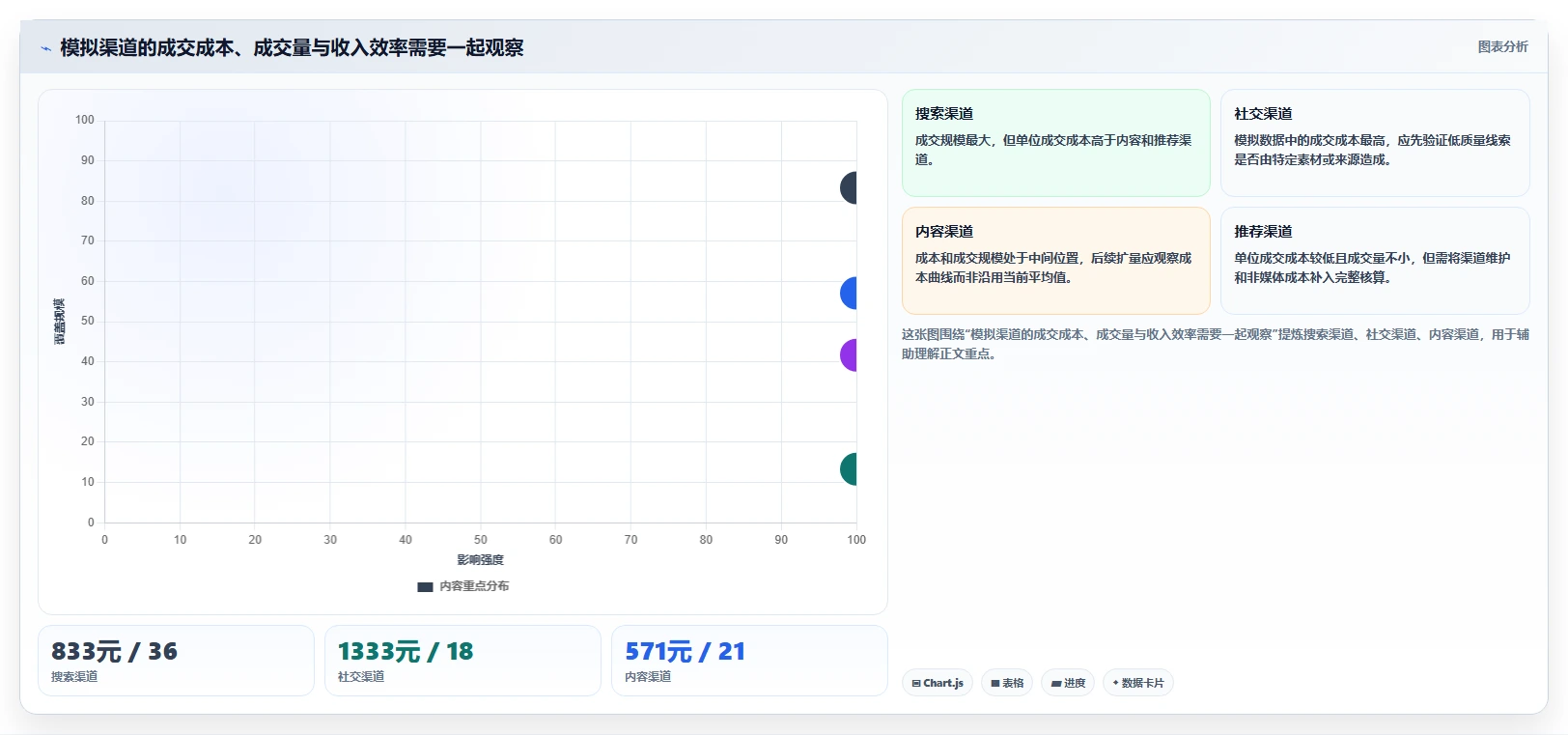Image resolution: width=1568 pixels, height=735 pixels.
Task: Open the 社交渠道 insight card
Action: 1375,143
